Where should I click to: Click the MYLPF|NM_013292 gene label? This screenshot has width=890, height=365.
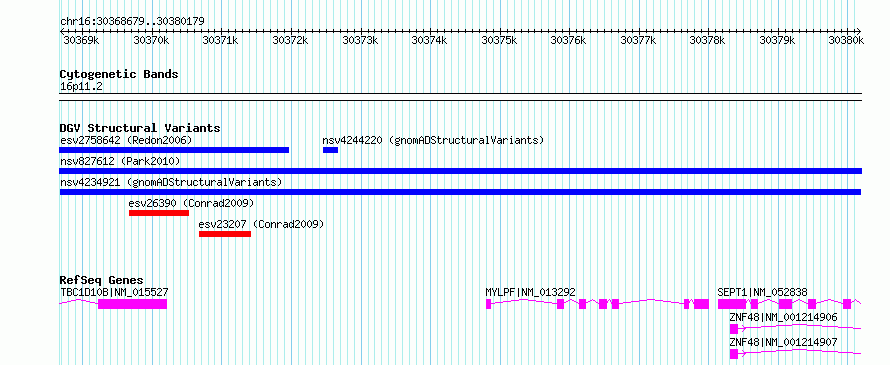click(530, 292)
